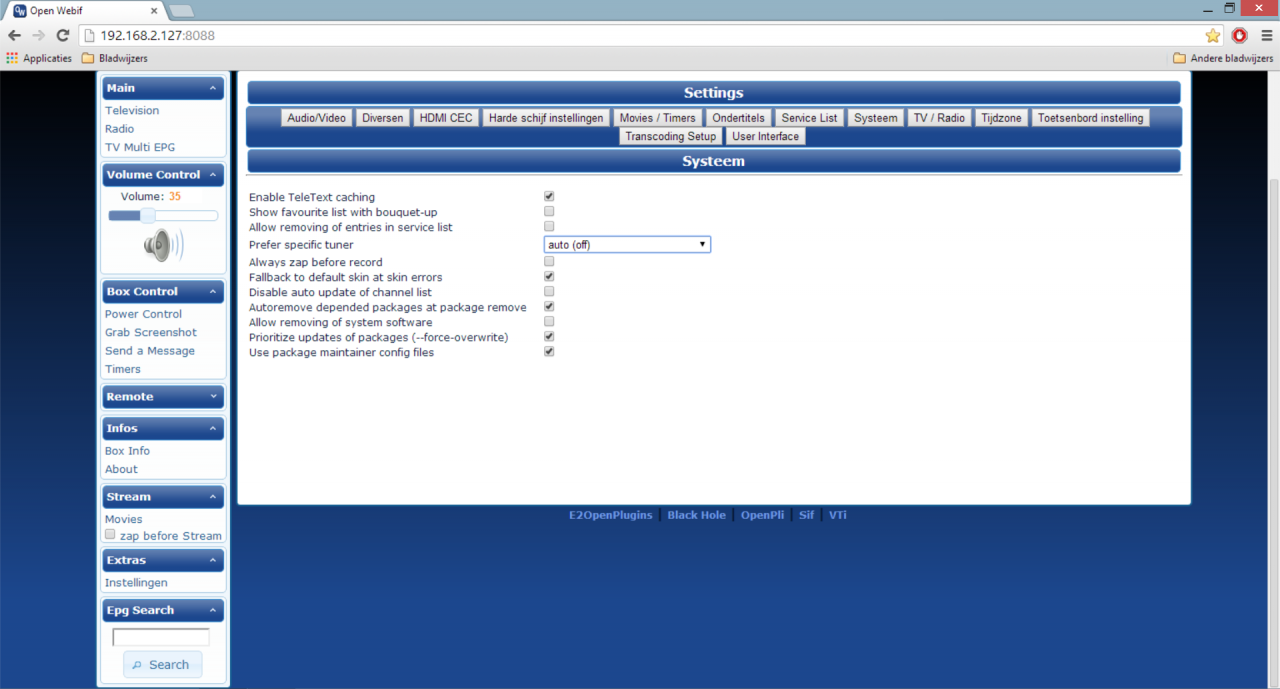Viewport: 1280px width, 689px height.
Task: Open Bladwijzers bookmarks folder
Action: click(x=115, y=58)
